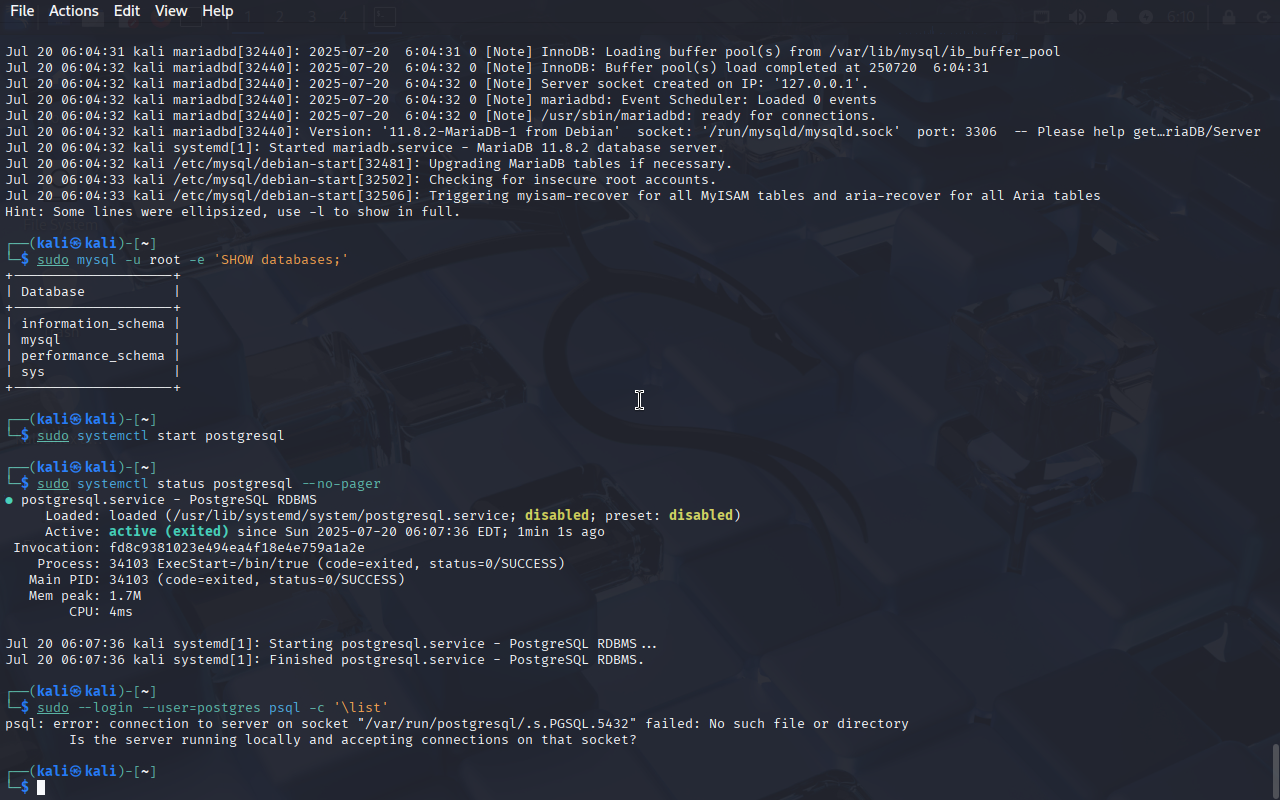This screenshot has height=800, width=1280.
Task: Click the 'Triggering myisam-recover' log line
Action: tap(553, 196)
